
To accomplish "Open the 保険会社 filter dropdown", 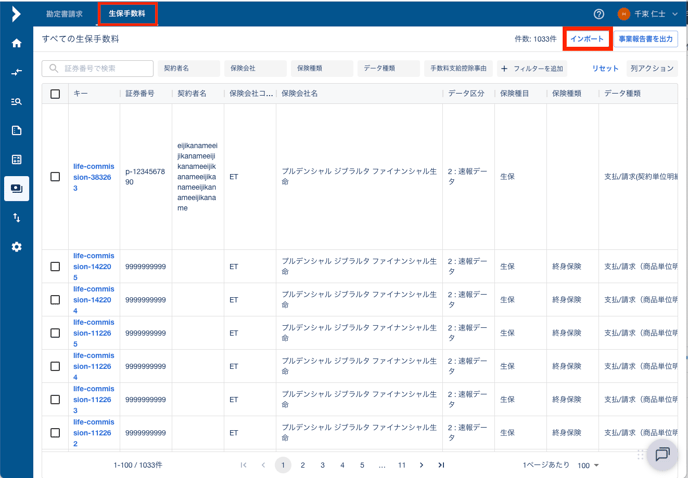I will (255, 68).
